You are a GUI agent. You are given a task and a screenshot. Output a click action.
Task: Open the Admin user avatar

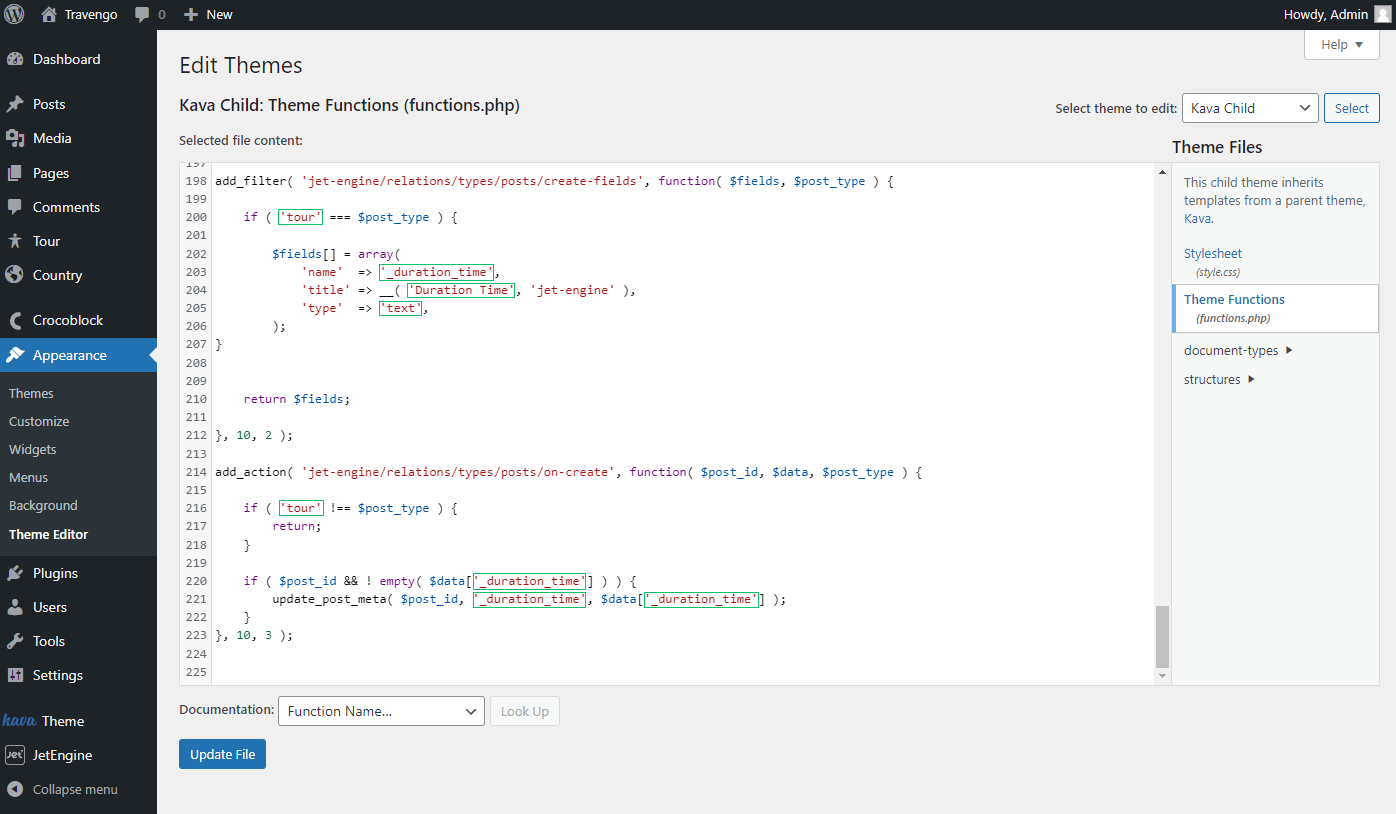(1383, 14)
